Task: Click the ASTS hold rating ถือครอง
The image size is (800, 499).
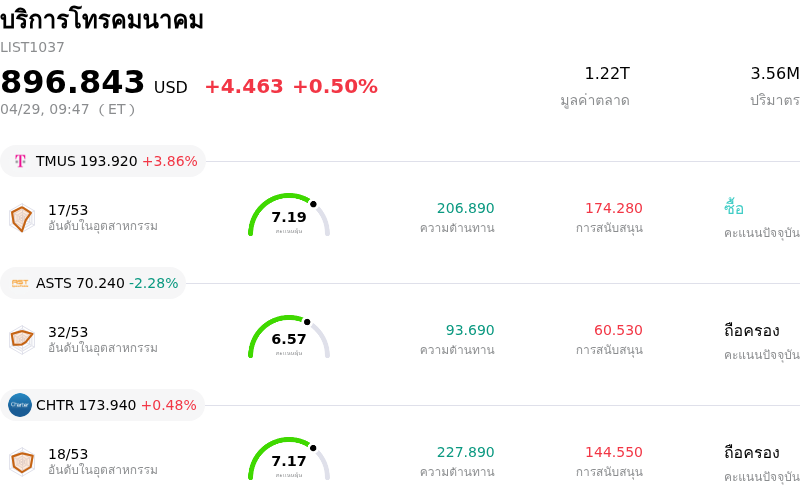Action: pos(751,330)
